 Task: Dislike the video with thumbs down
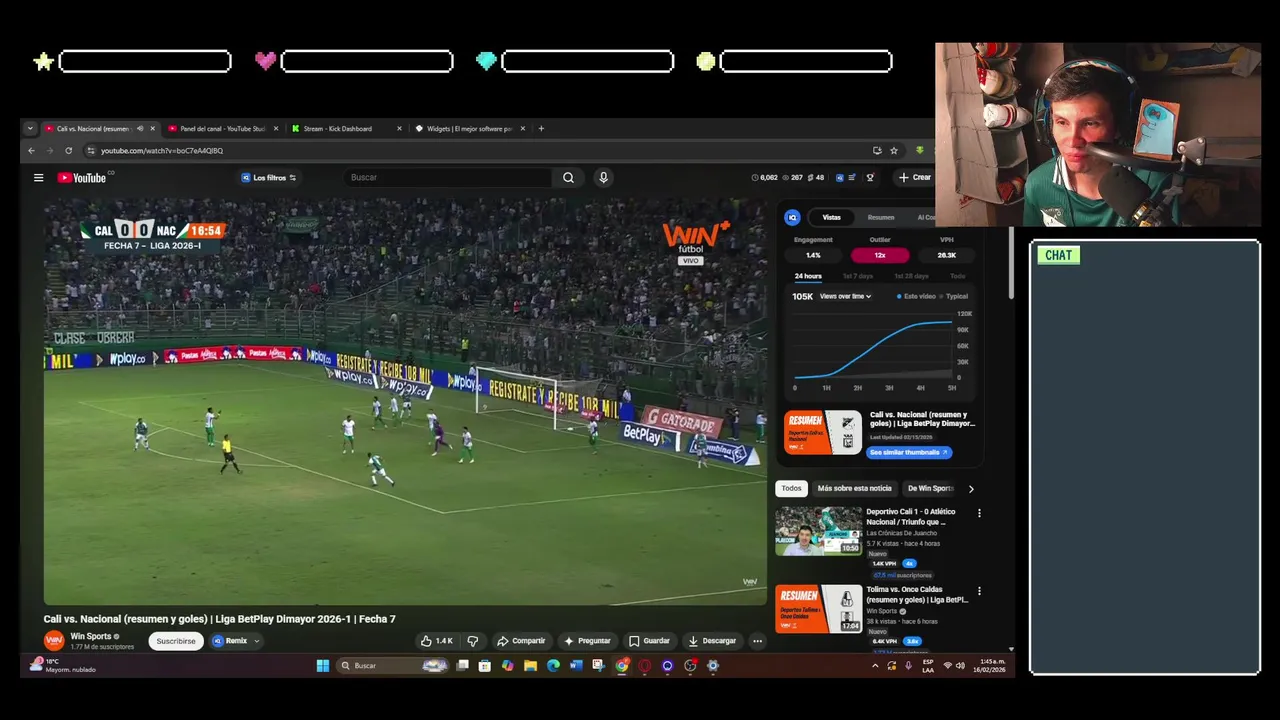point(473,641)
